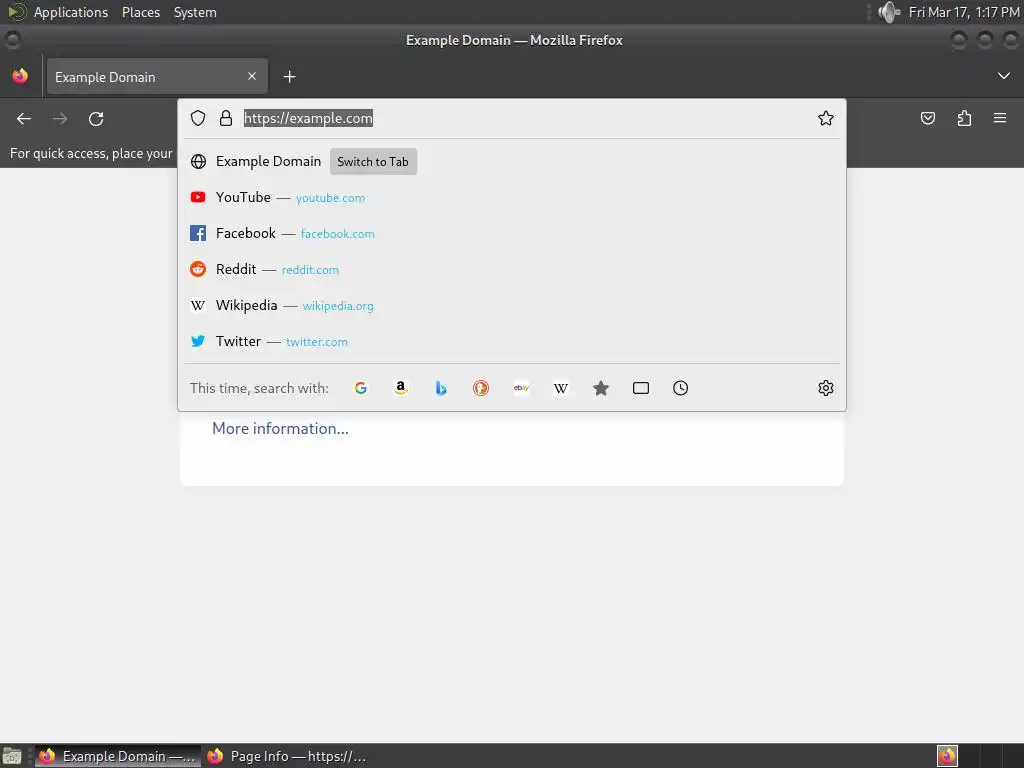Search with Google this time

360,388
